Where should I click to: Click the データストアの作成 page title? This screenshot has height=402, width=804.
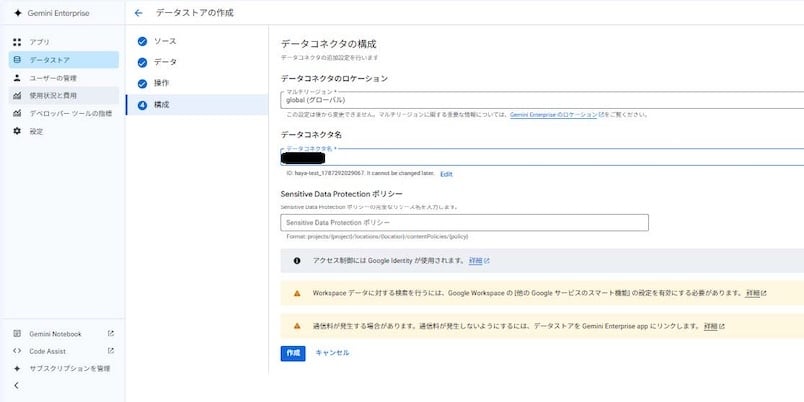(x=194, y=13)
